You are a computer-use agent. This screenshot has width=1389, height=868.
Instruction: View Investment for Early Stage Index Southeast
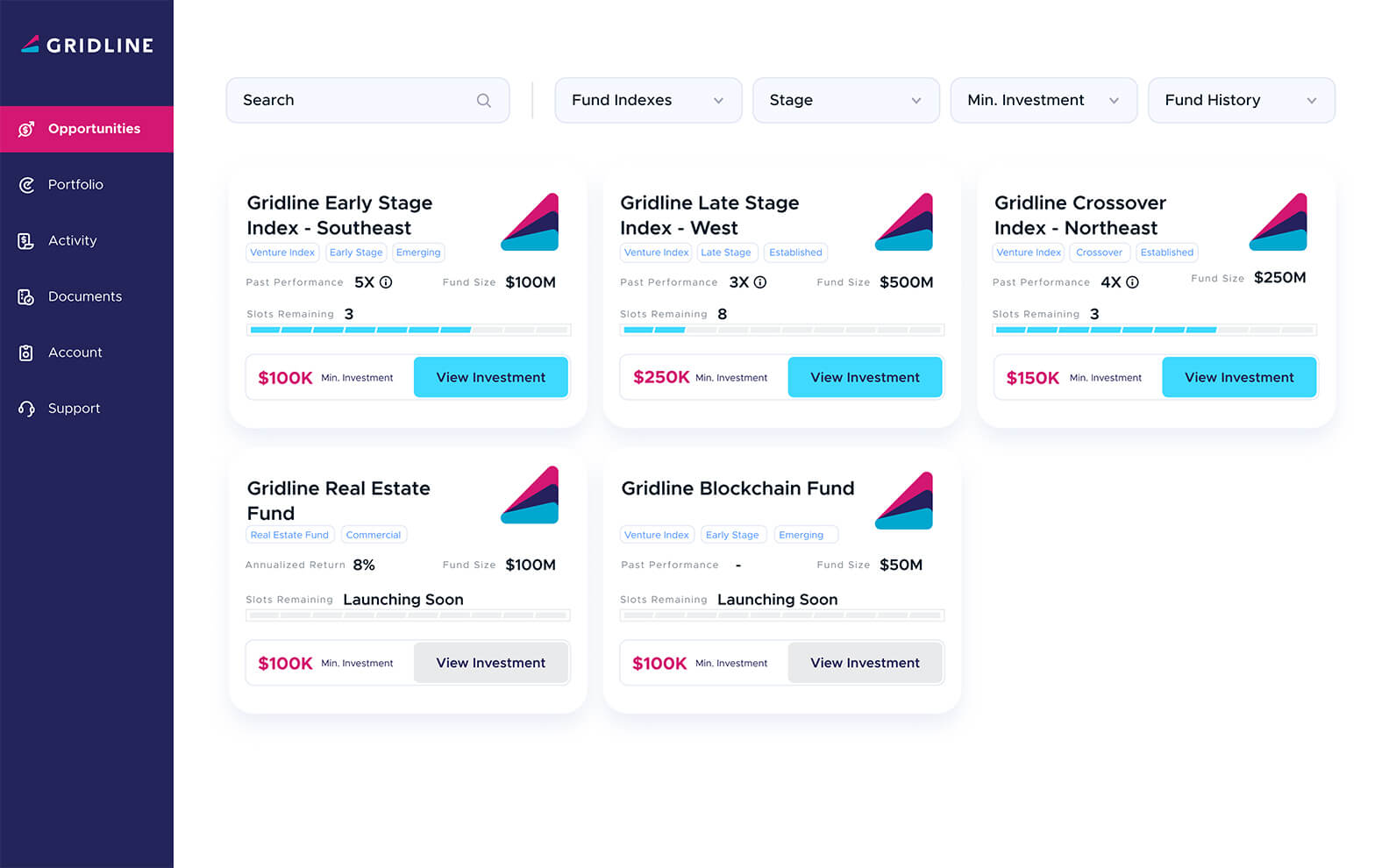point(490,377)
